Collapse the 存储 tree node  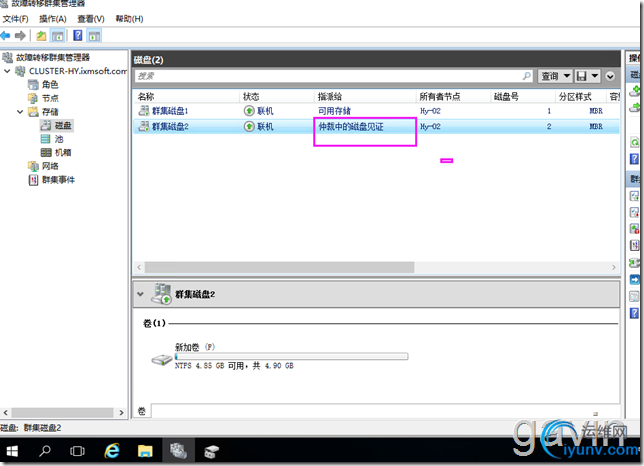(x=20, y=112)
